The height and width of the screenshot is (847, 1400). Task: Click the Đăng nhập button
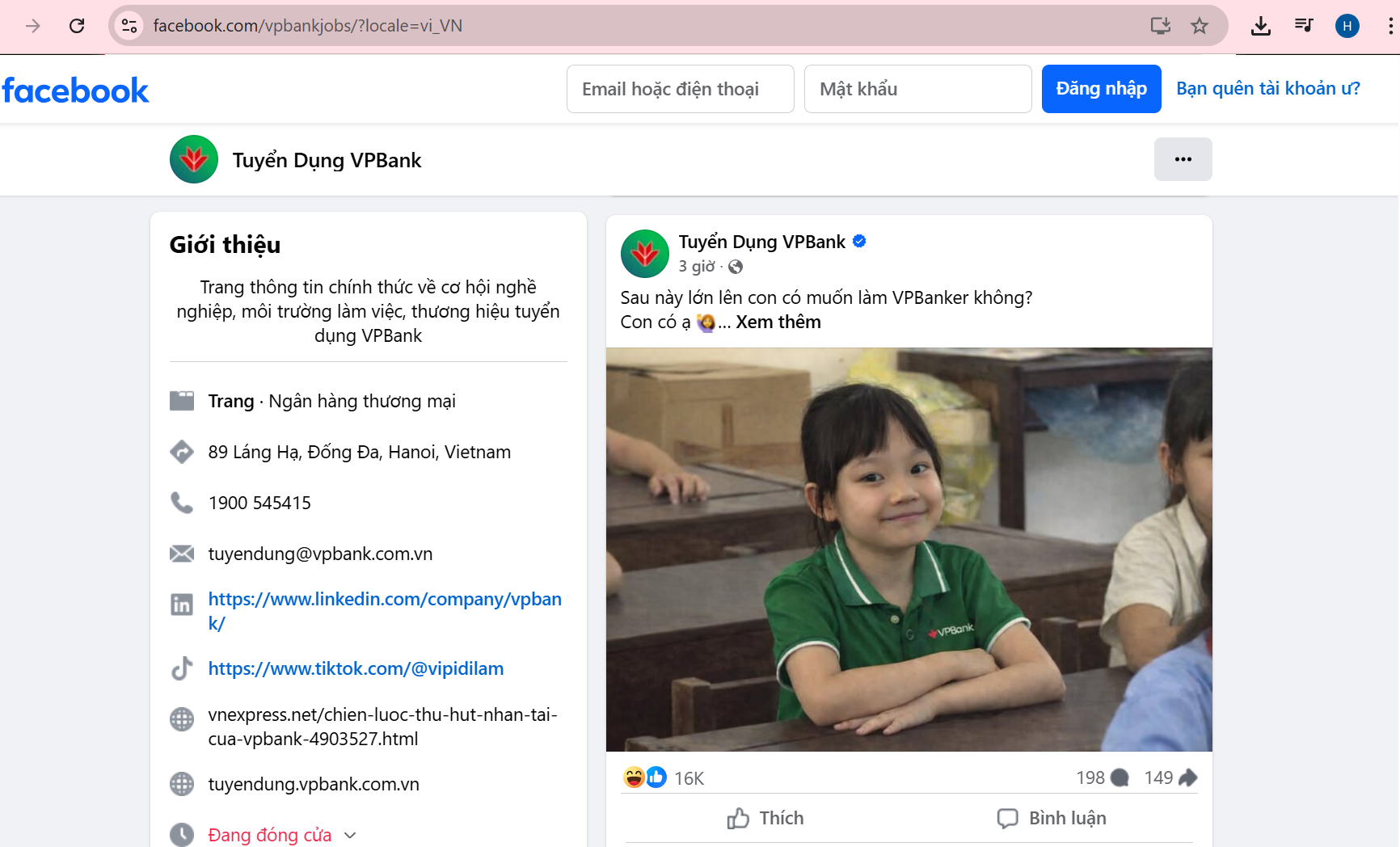click(x=1101, y=88)
